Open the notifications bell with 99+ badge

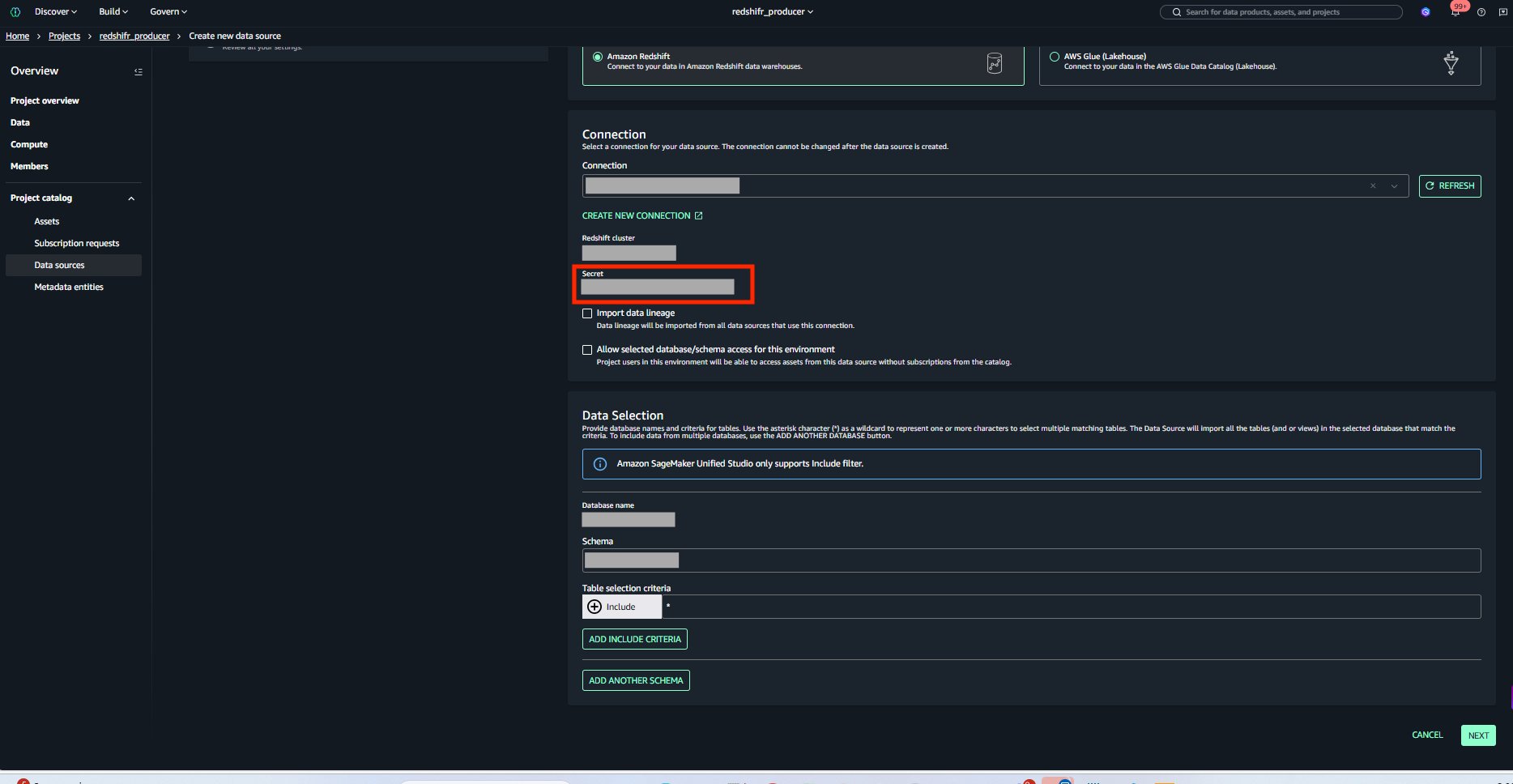tap(1456, 11)
